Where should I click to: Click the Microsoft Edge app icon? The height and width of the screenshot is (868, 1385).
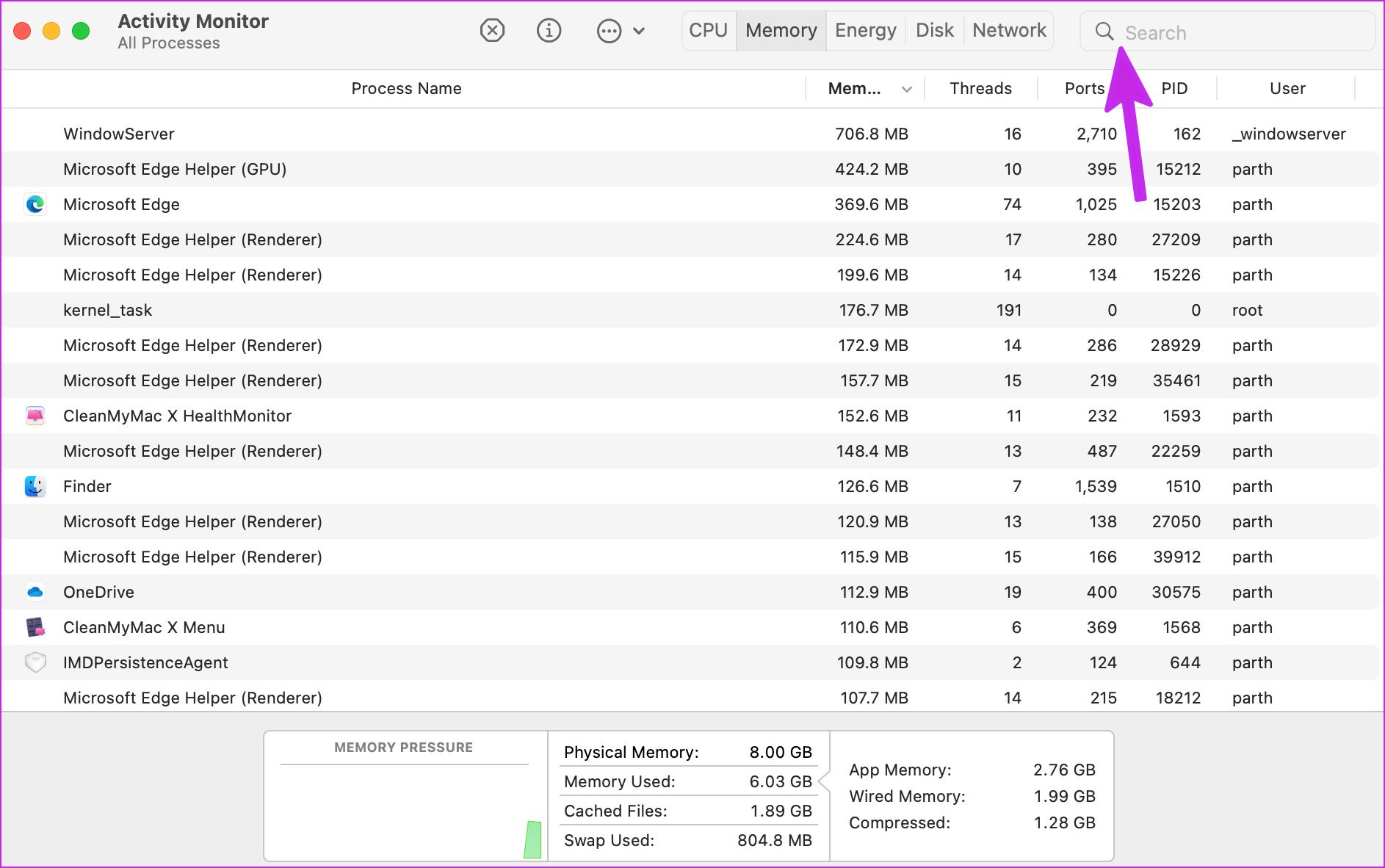click(35, 204)
